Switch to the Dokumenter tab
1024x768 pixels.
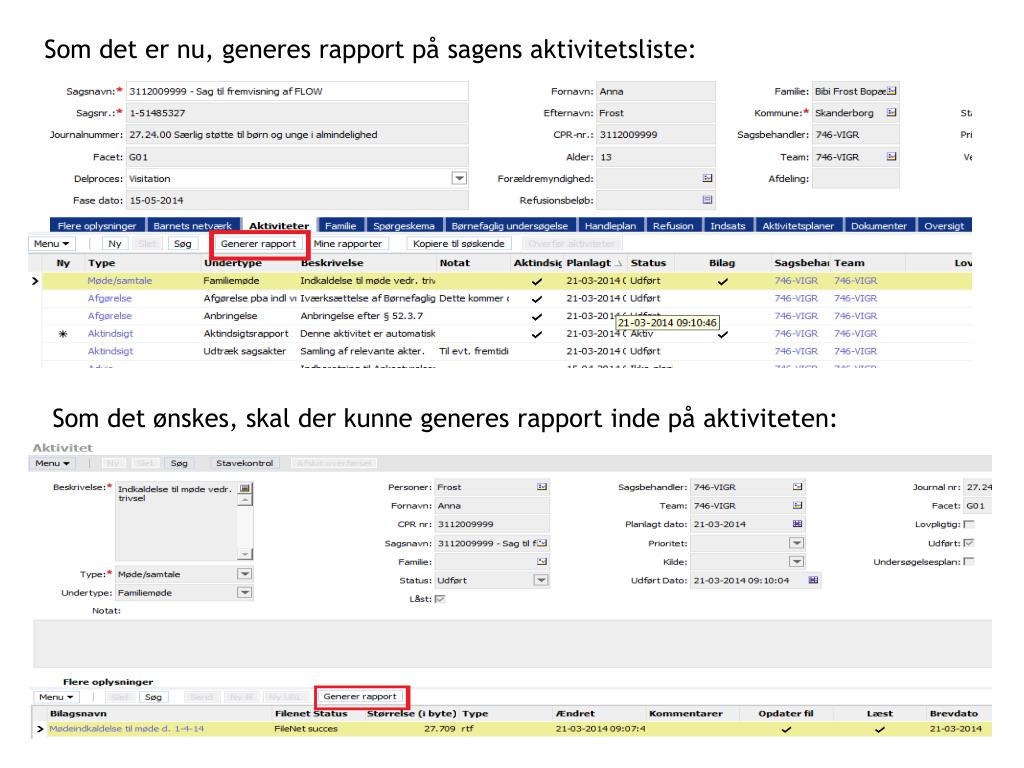pyautogui.click(x=879, y=225)
